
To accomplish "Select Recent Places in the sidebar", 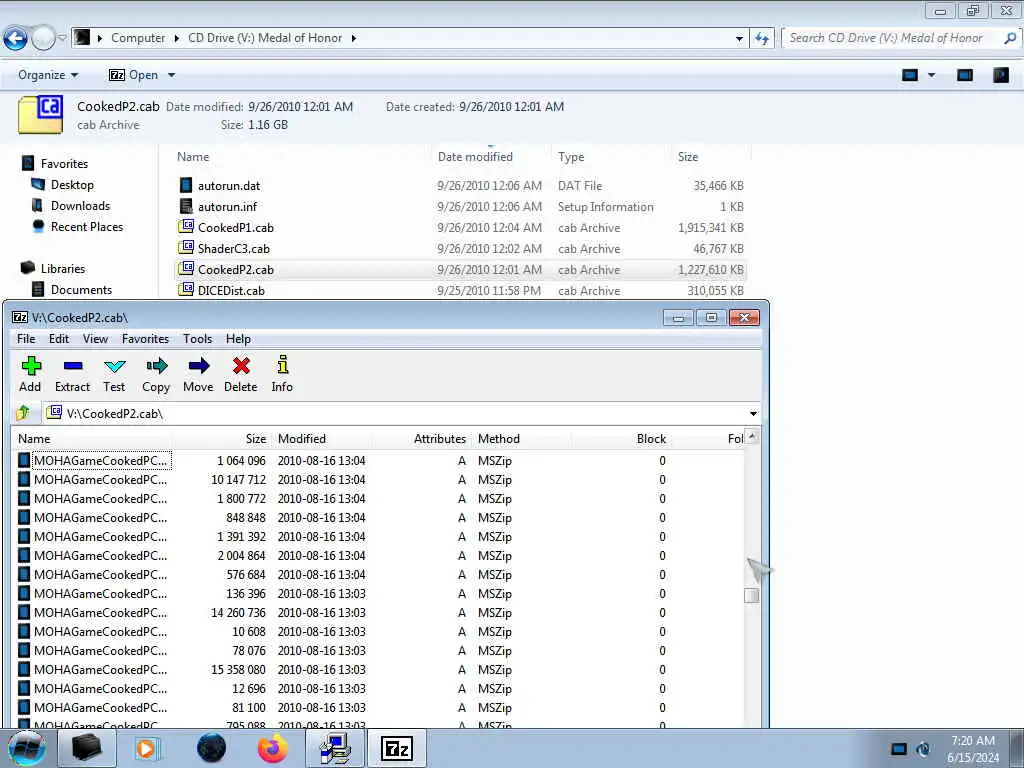I will click(x=78, y=227).
